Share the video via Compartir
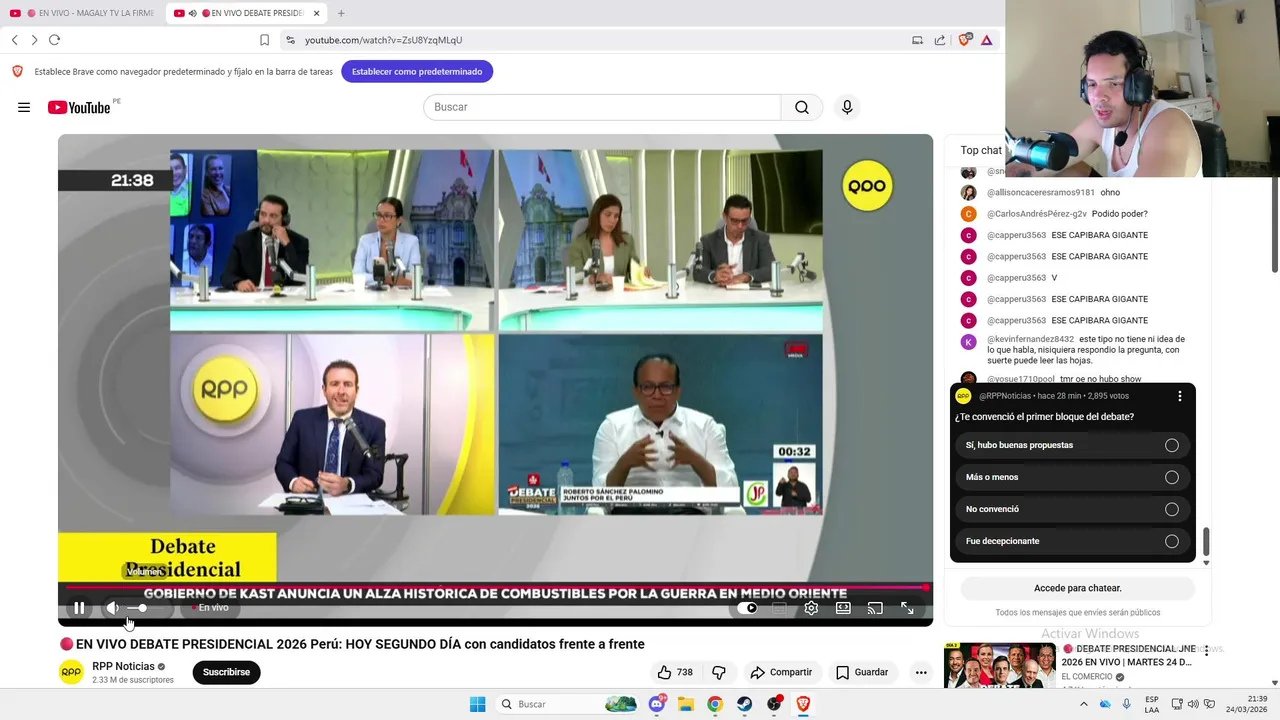 tap(781, 672)
